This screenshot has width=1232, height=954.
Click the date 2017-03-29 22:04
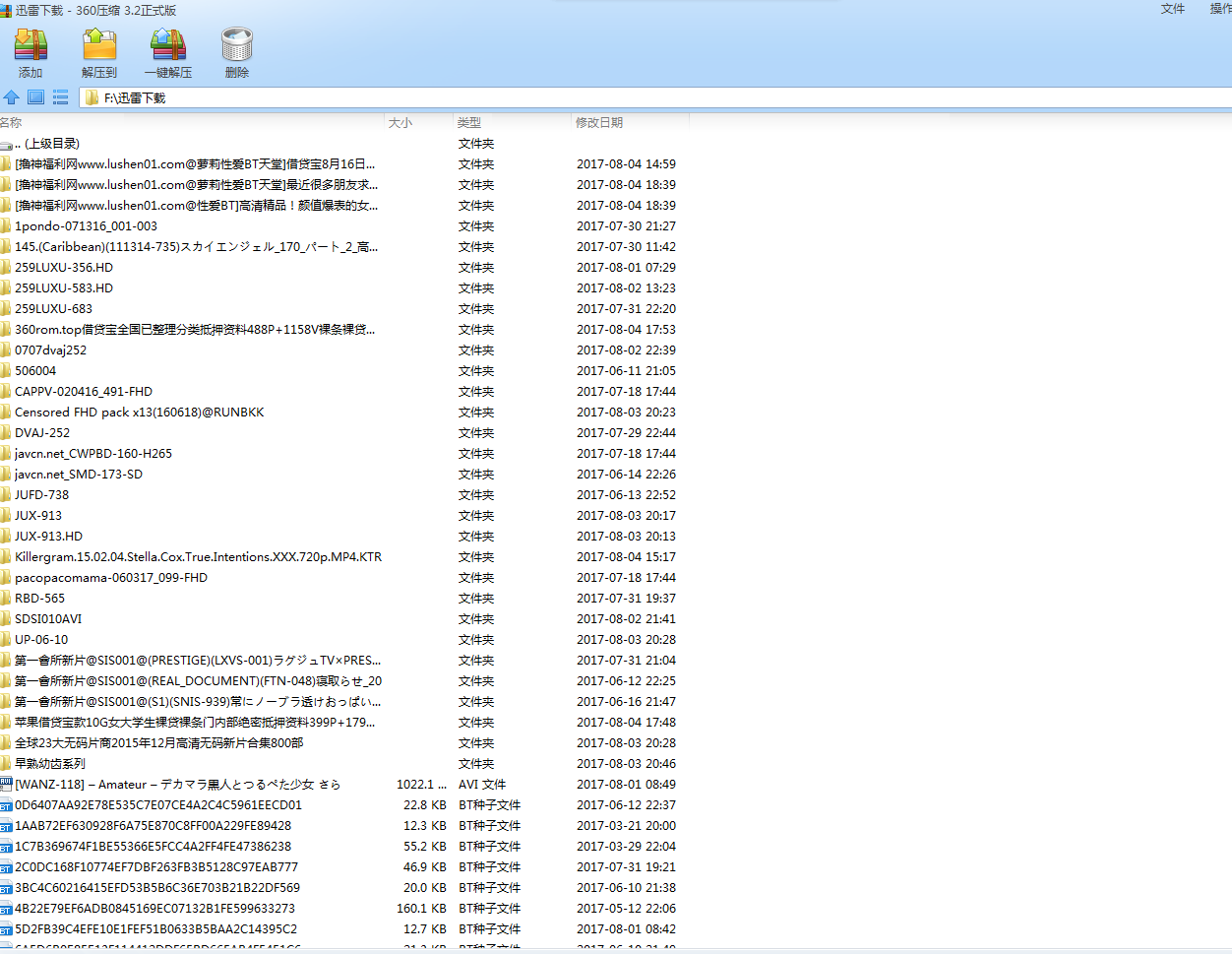[x=626, y=847]
